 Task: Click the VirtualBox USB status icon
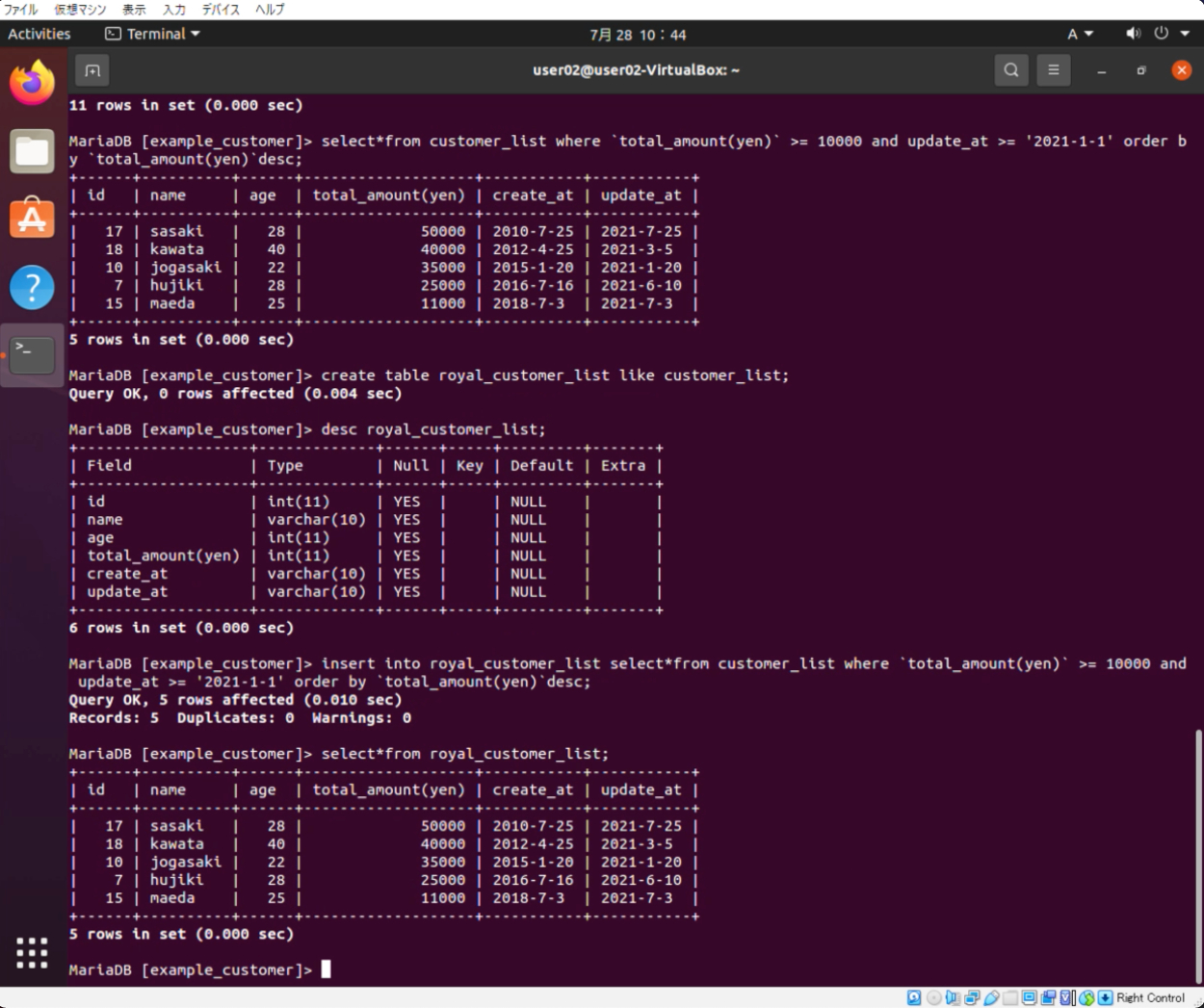pyautogui.click(x=991, y=998)
